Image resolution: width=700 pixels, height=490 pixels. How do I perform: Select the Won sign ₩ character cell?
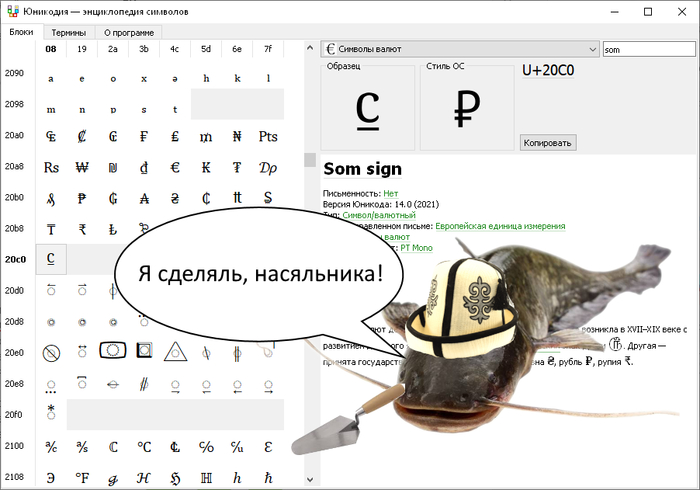pyautogui.click(x=82, y=167)
